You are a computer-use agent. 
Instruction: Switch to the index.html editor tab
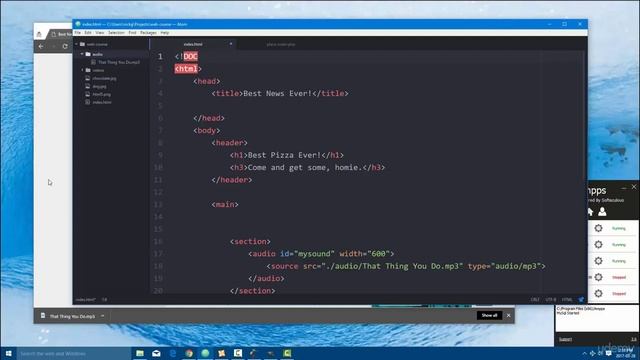[193, 44]
